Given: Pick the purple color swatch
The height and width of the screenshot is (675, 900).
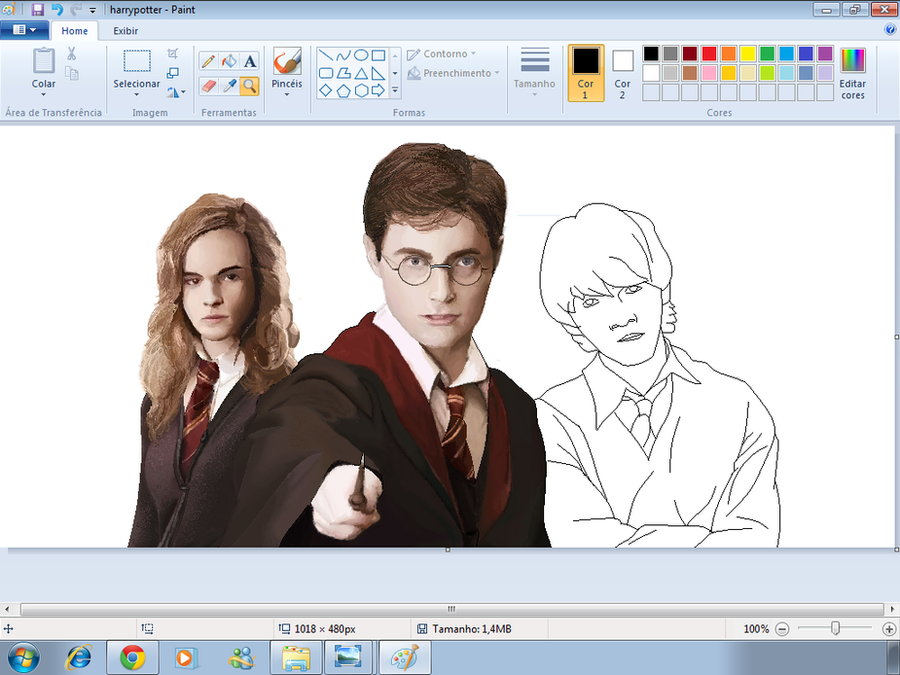Looking at the screenshot, I should (825, 53).
